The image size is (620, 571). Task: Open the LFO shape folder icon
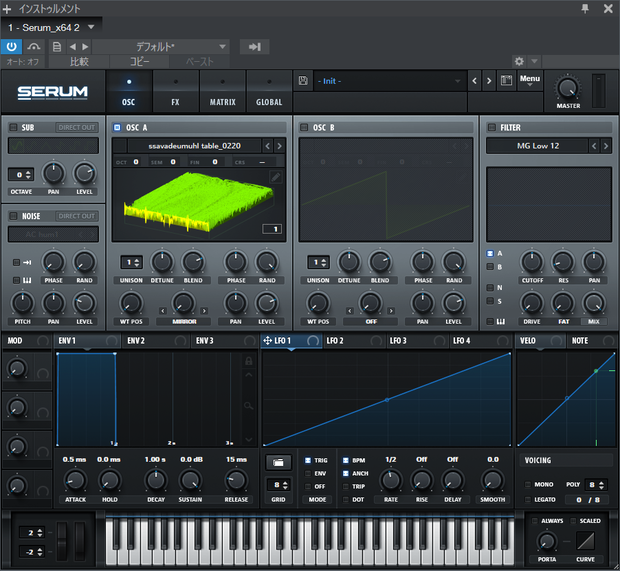click(278, 462)
